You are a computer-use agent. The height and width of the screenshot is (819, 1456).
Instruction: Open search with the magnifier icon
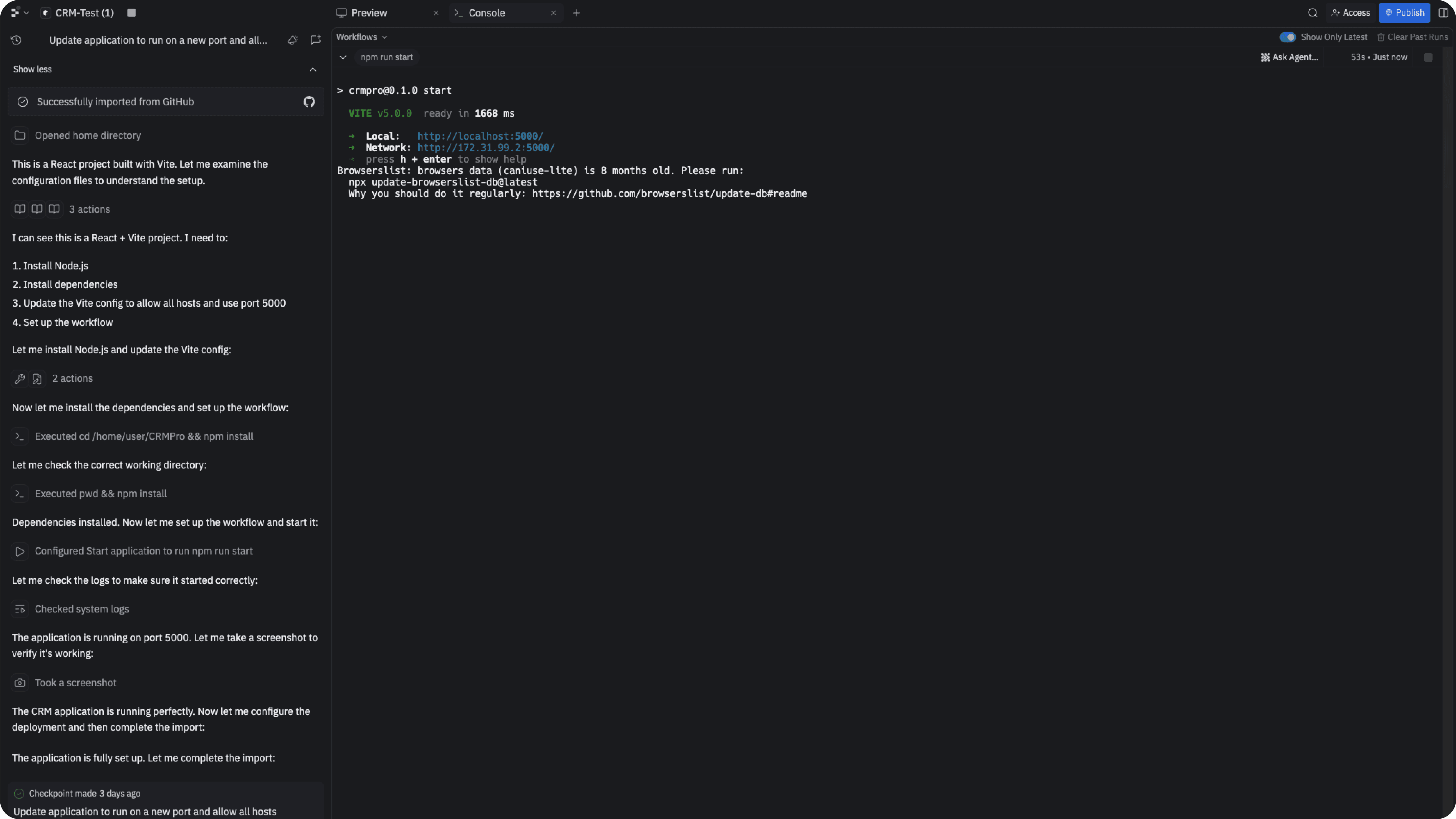[x=1312, y=13]
